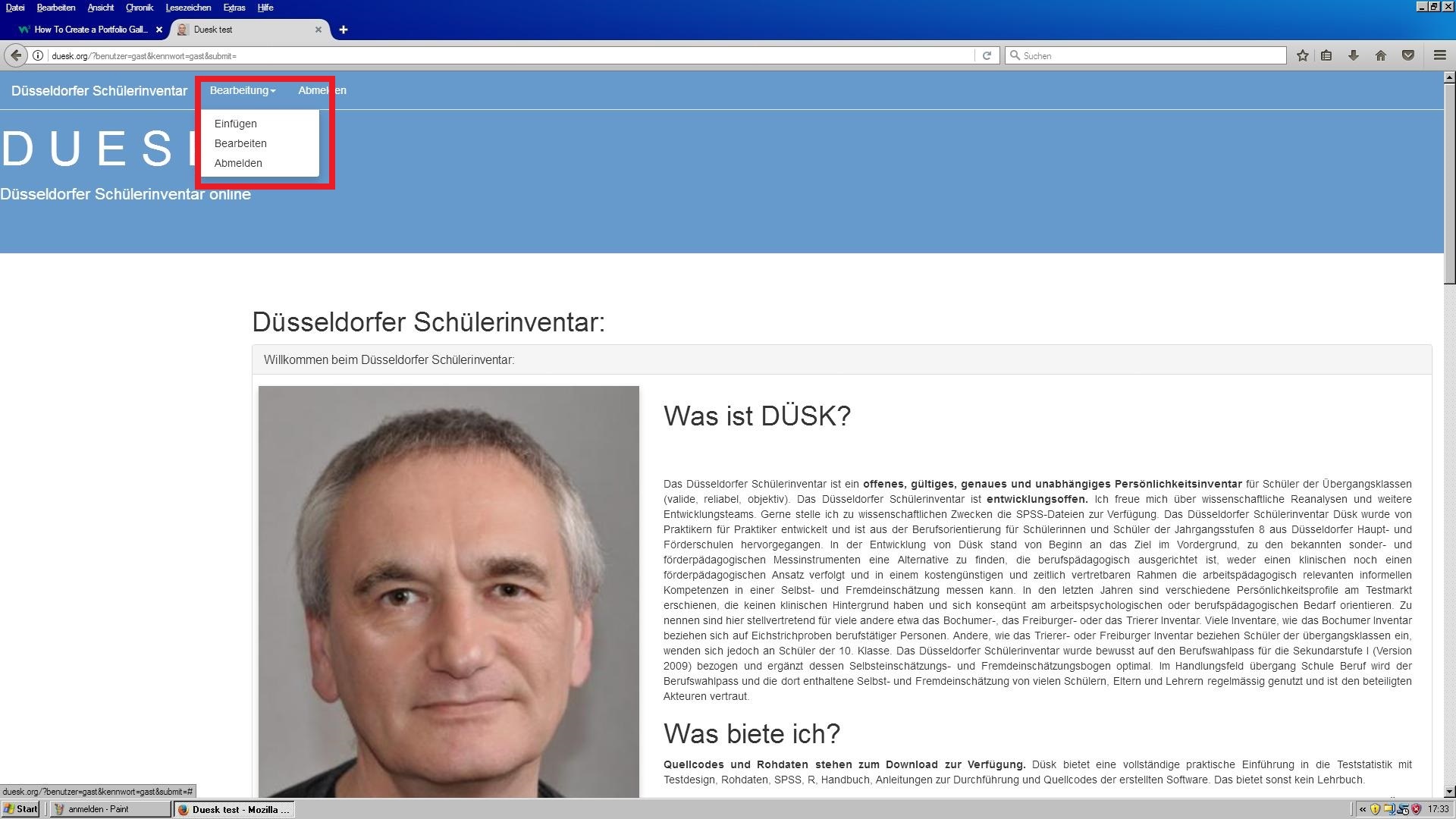This screenshot has height=819, width=1456.
Task: Click the Düsseldorfer Schülerinventar brand link
Action: point(99,91)
